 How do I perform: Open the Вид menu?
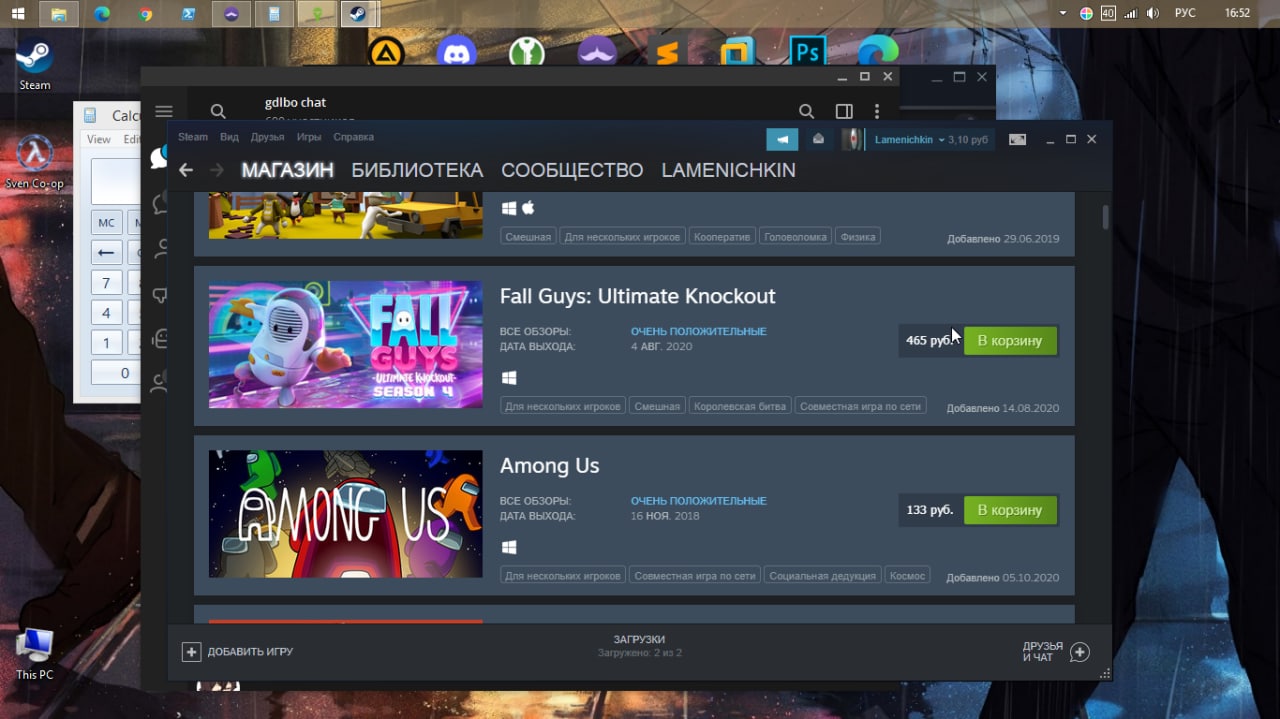[x=229, y=137]
